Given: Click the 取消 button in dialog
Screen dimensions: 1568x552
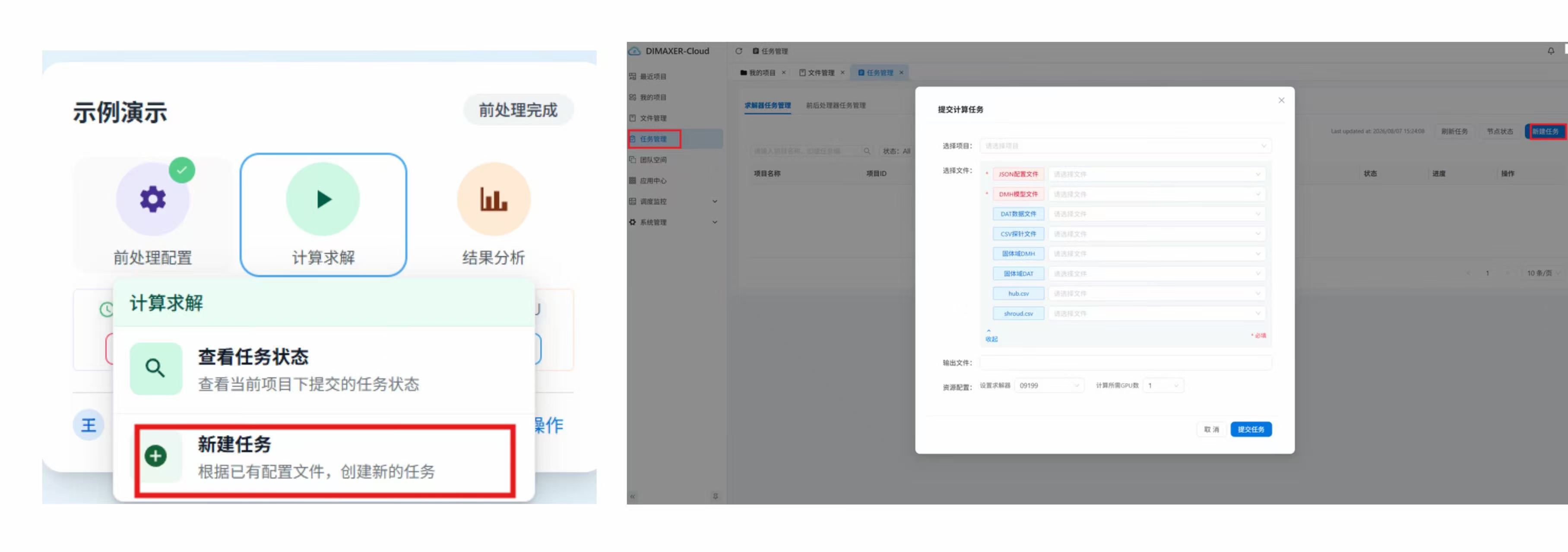Looking at the screenshot, I should click(x=1211, y=429).
